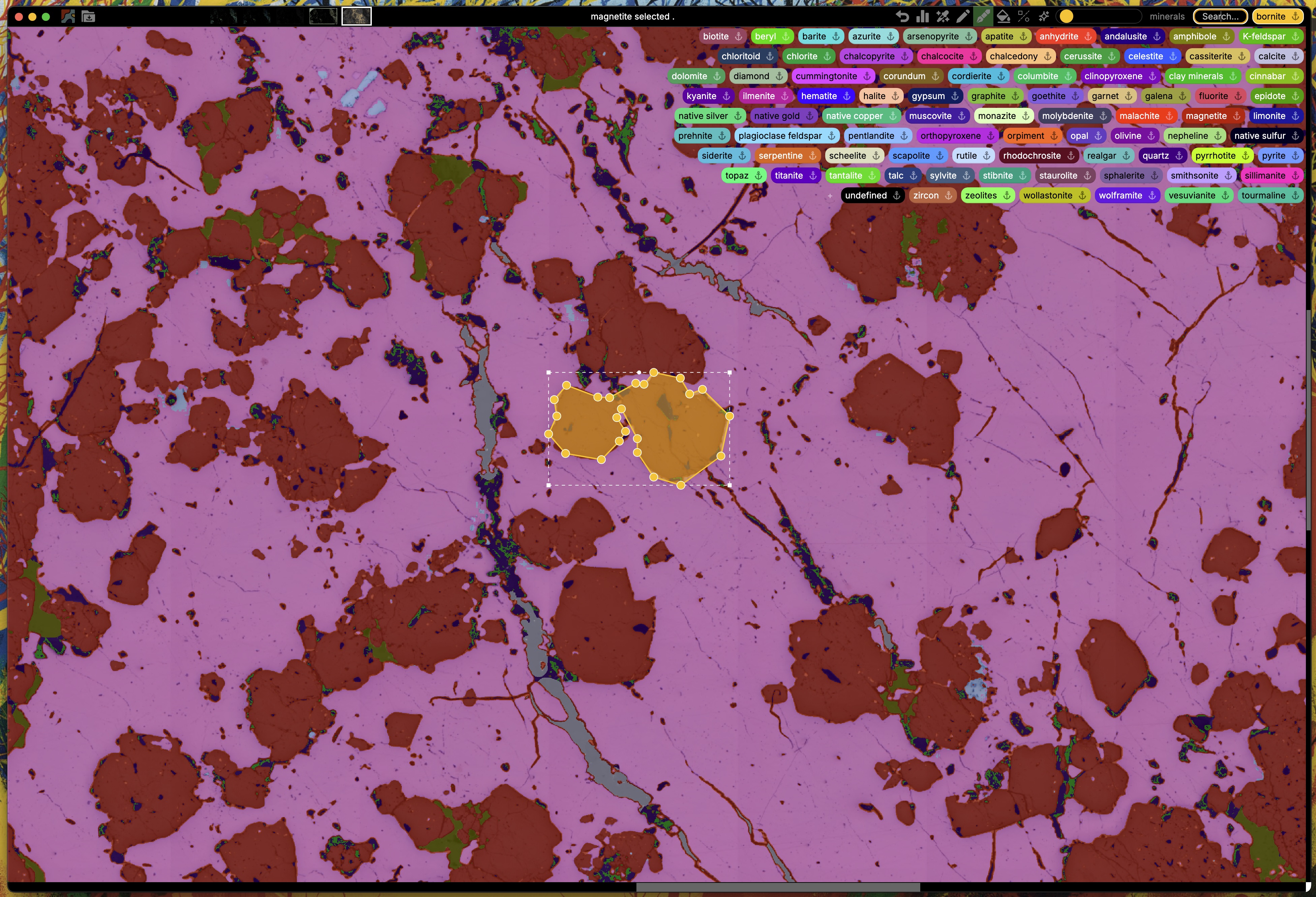Select the active pen polygon tool

click(983, 17)
